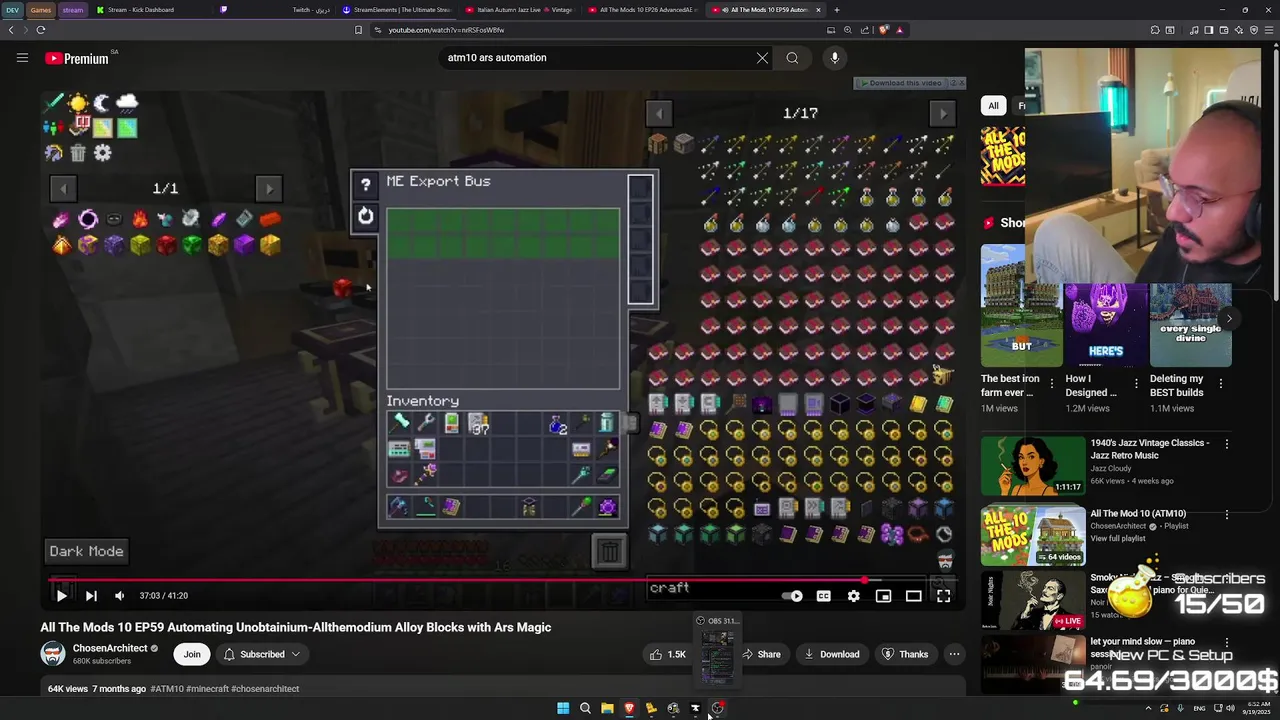Click the #minecraft hashtag in the description

point(208,689)
